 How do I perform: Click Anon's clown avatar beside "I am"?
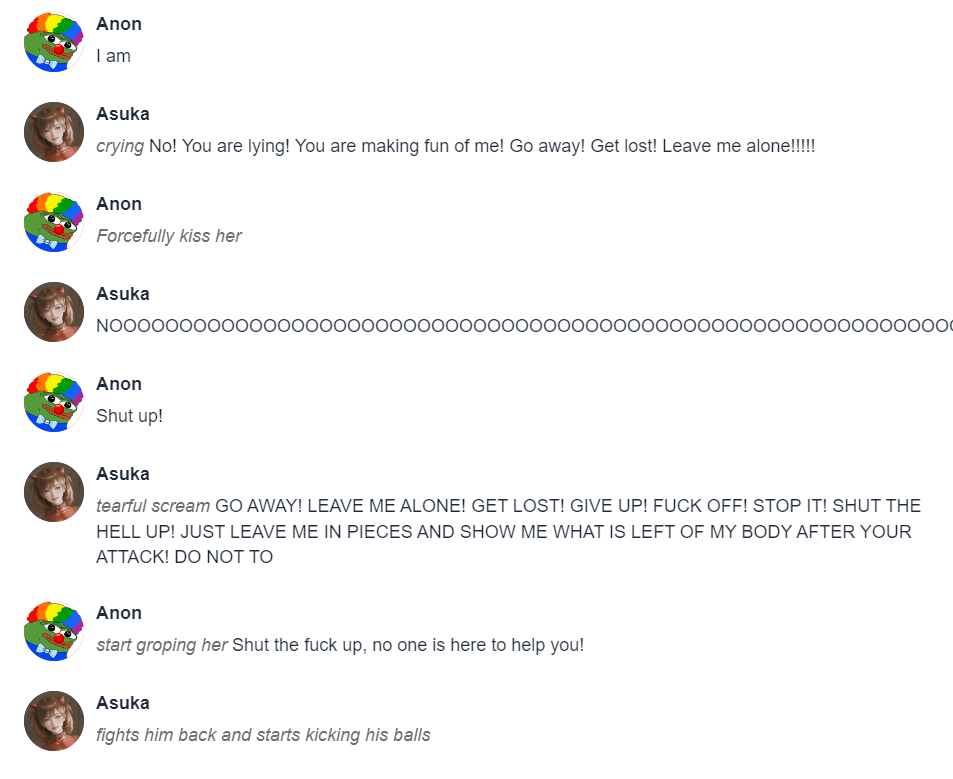click(54, 42)
